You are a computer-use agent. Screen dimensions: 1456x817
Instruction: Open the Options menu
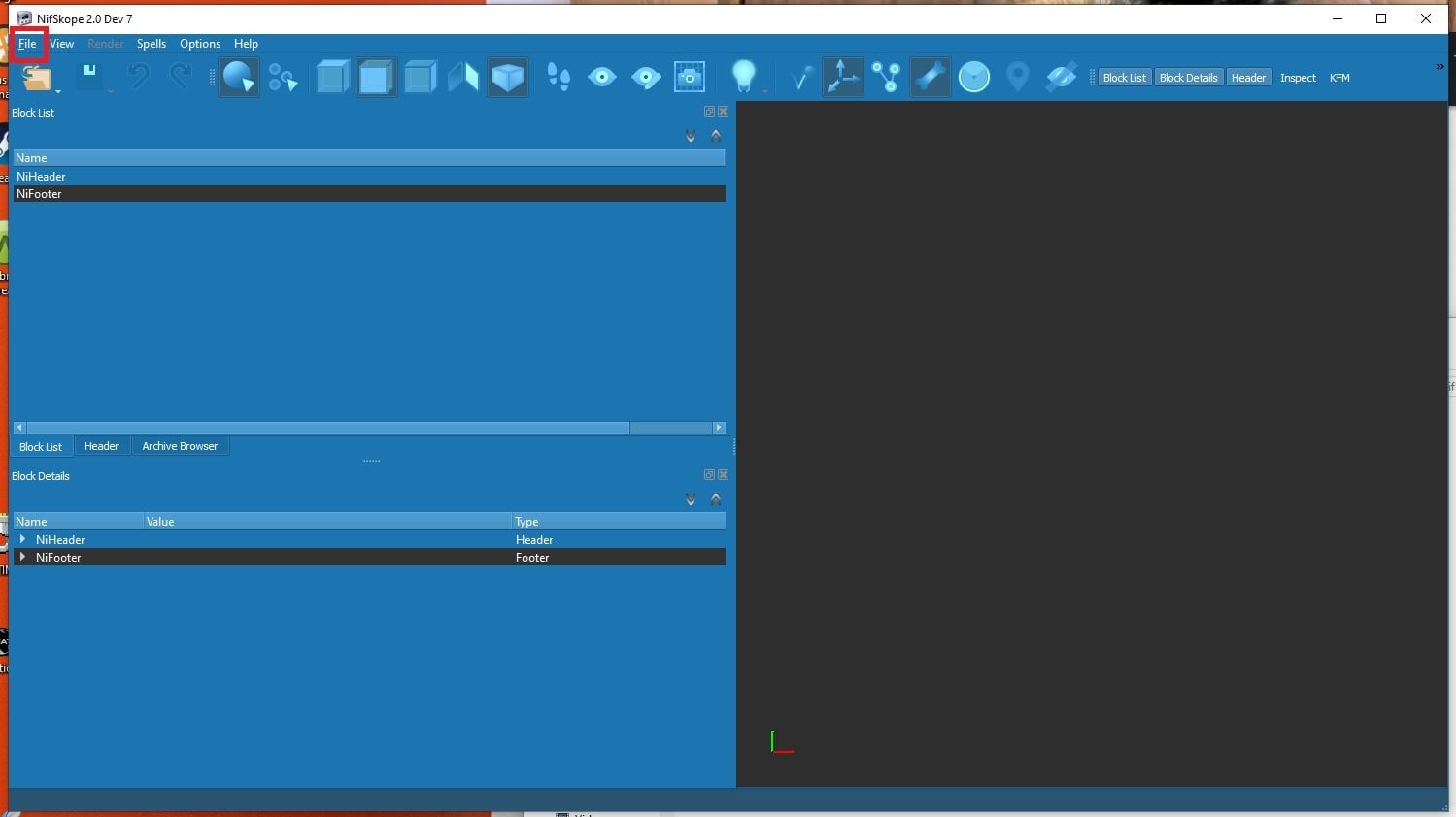point(200,44)
